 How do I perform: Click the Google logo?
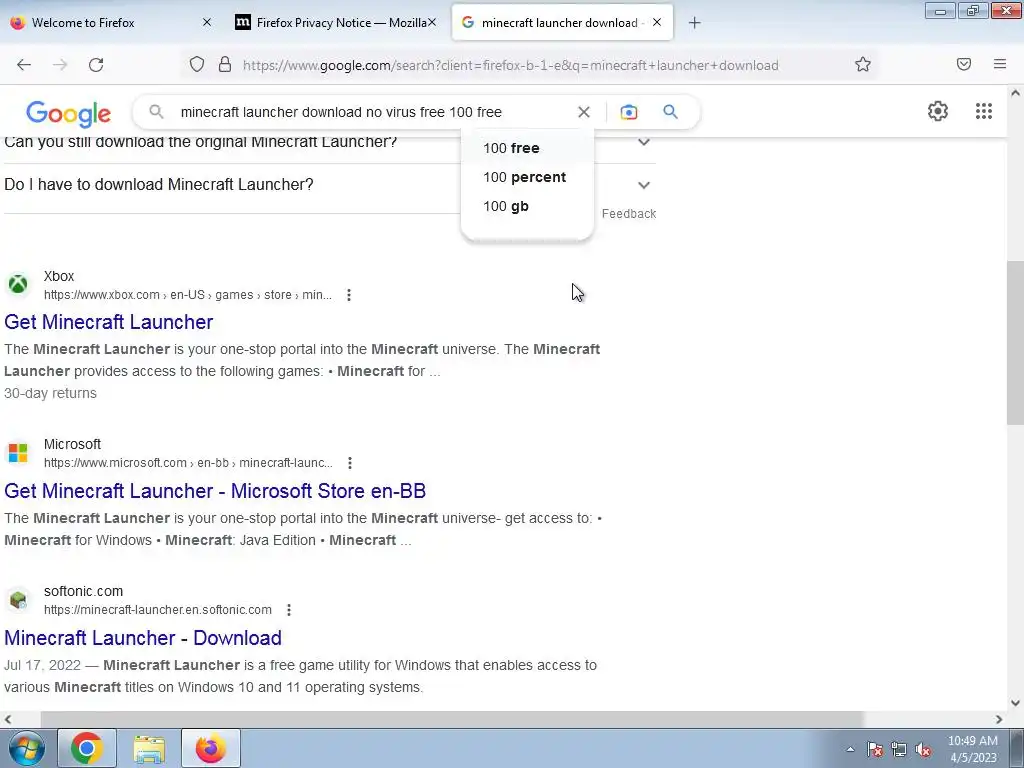(69, 114)
